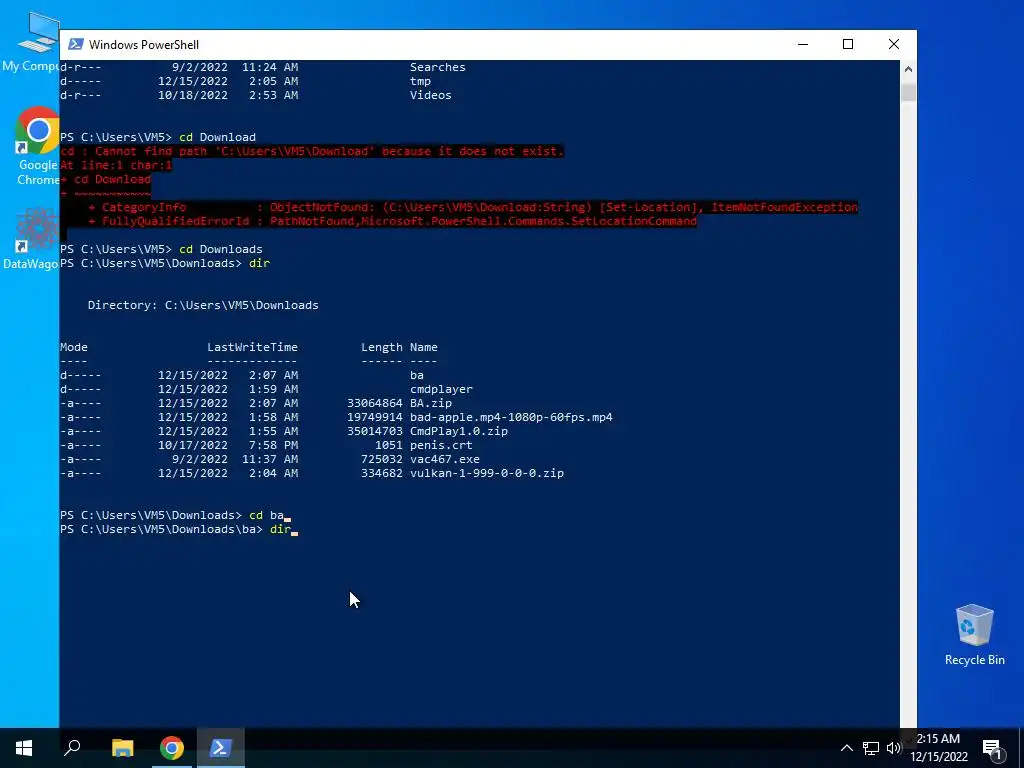This screenshot has width=1024, height=768.
Task: Select the Recycle Bin desktop icon
Action: coord(974,635)
